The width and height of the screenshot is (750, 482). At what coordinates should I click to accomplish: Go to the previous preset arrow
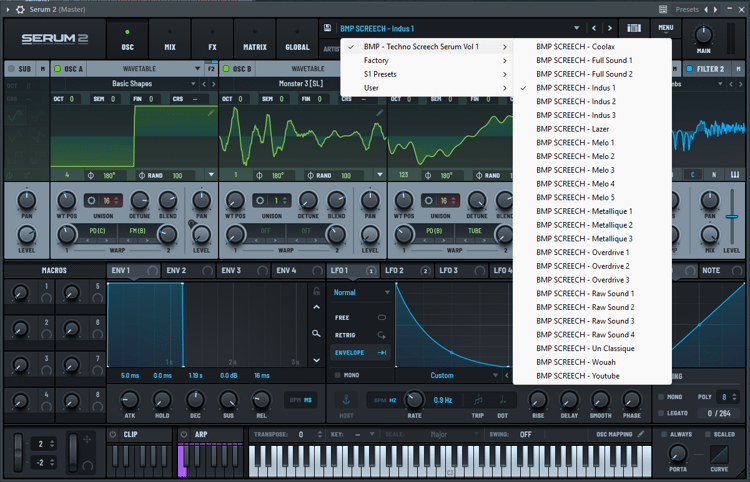594,28
